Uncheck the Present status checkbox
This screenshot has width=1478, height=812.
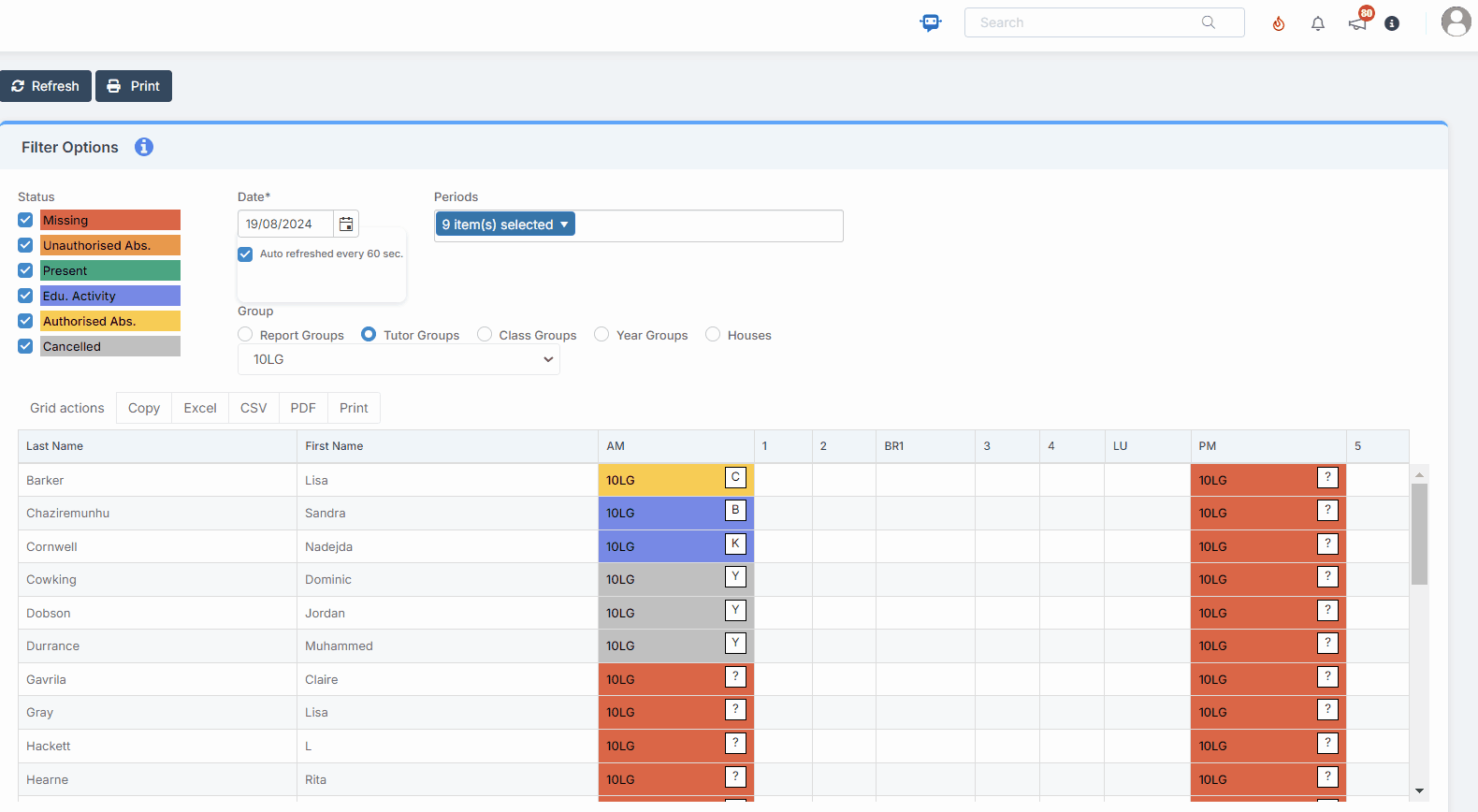25,270
